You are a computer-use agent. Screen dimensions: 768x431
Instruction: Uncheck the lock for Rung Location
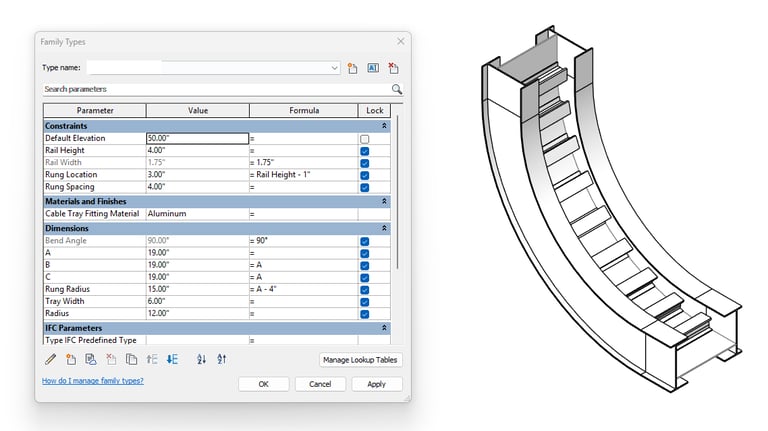[365, 175]
